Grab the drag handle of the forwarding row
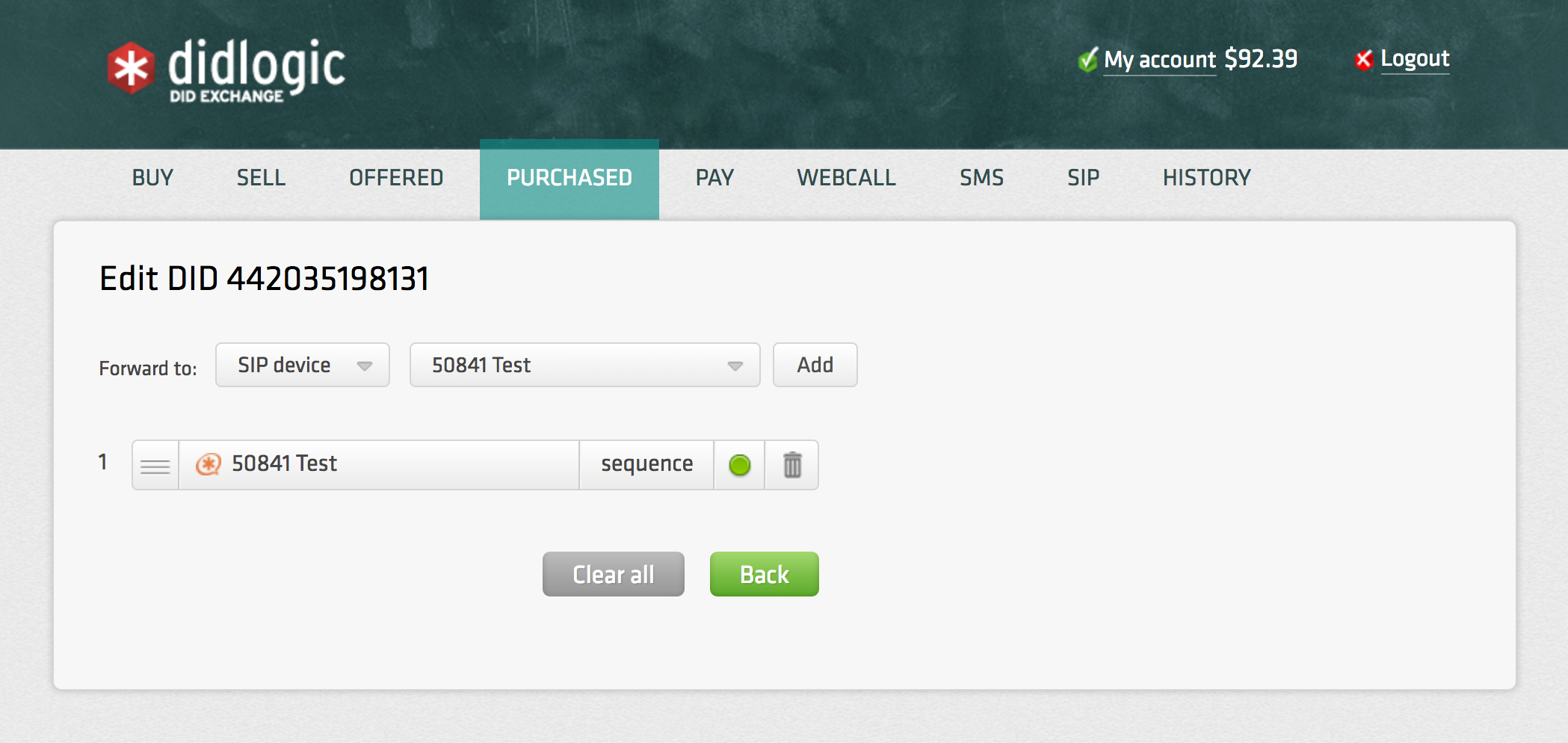This screenshot has width=1568, height=743. click(x=154, y=463)
